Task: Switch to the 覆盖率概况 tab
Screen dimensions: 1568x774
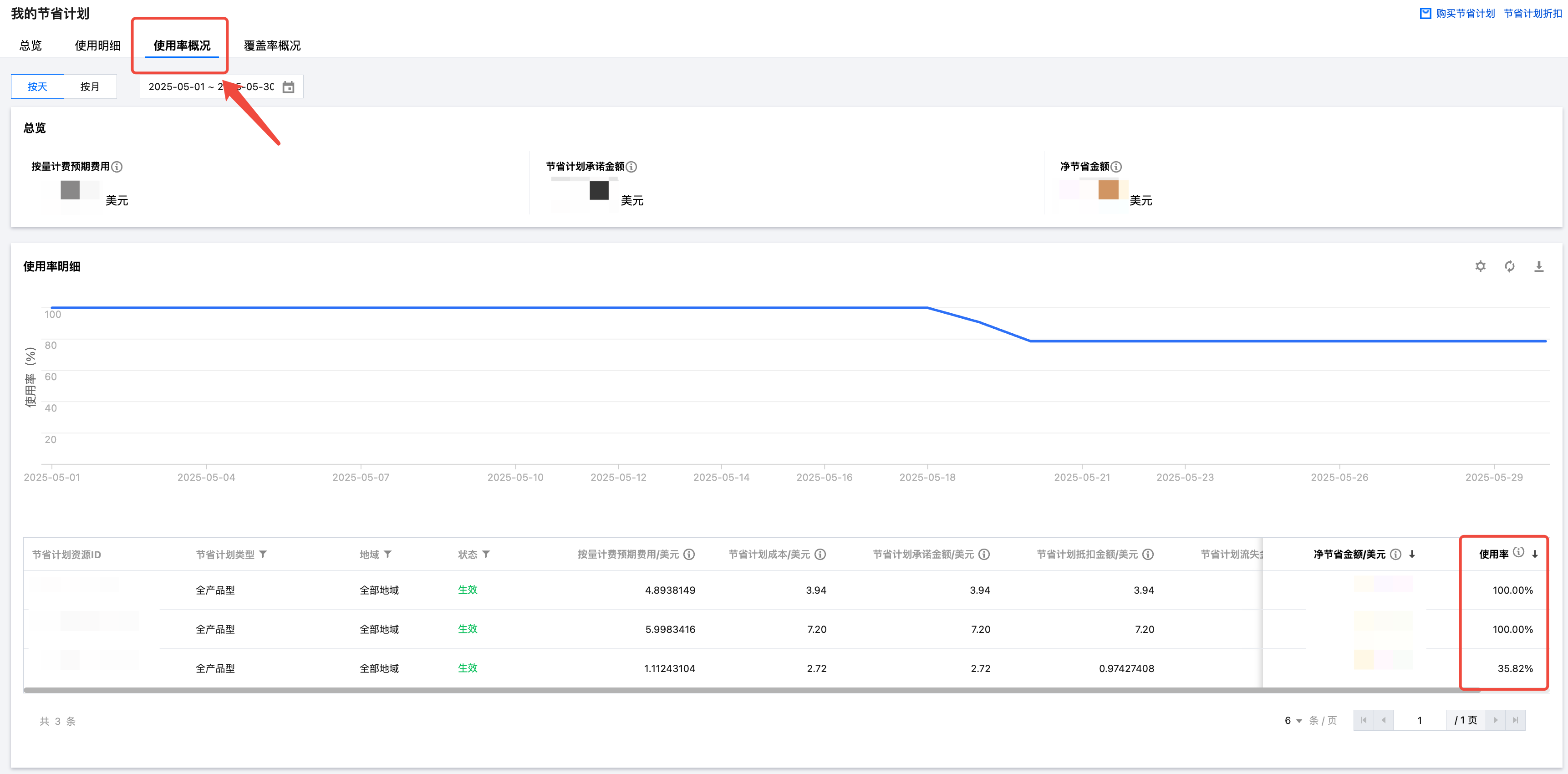Action: (x=272, y=46)
